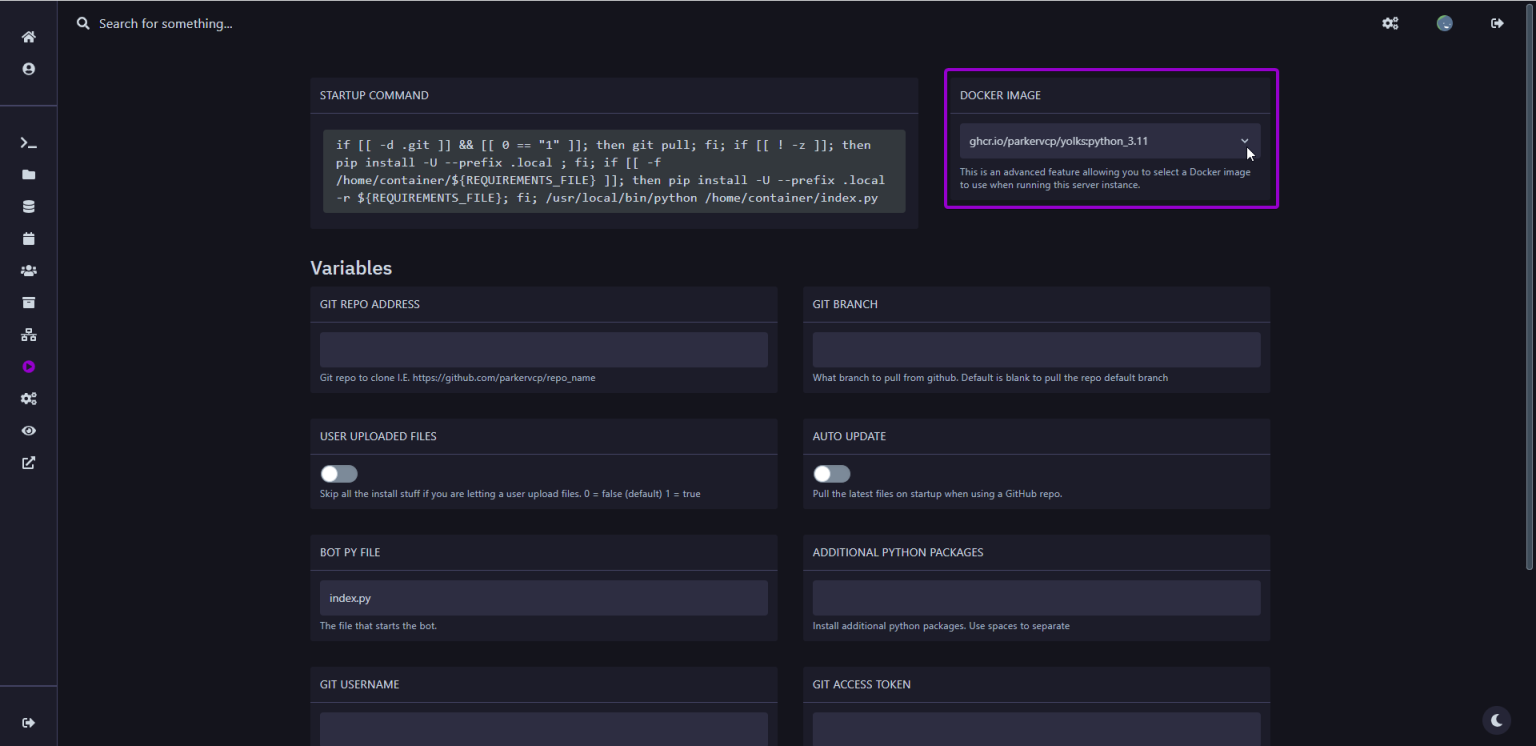
Task: Open the Docker Image dropdown
Action: 1110,141
